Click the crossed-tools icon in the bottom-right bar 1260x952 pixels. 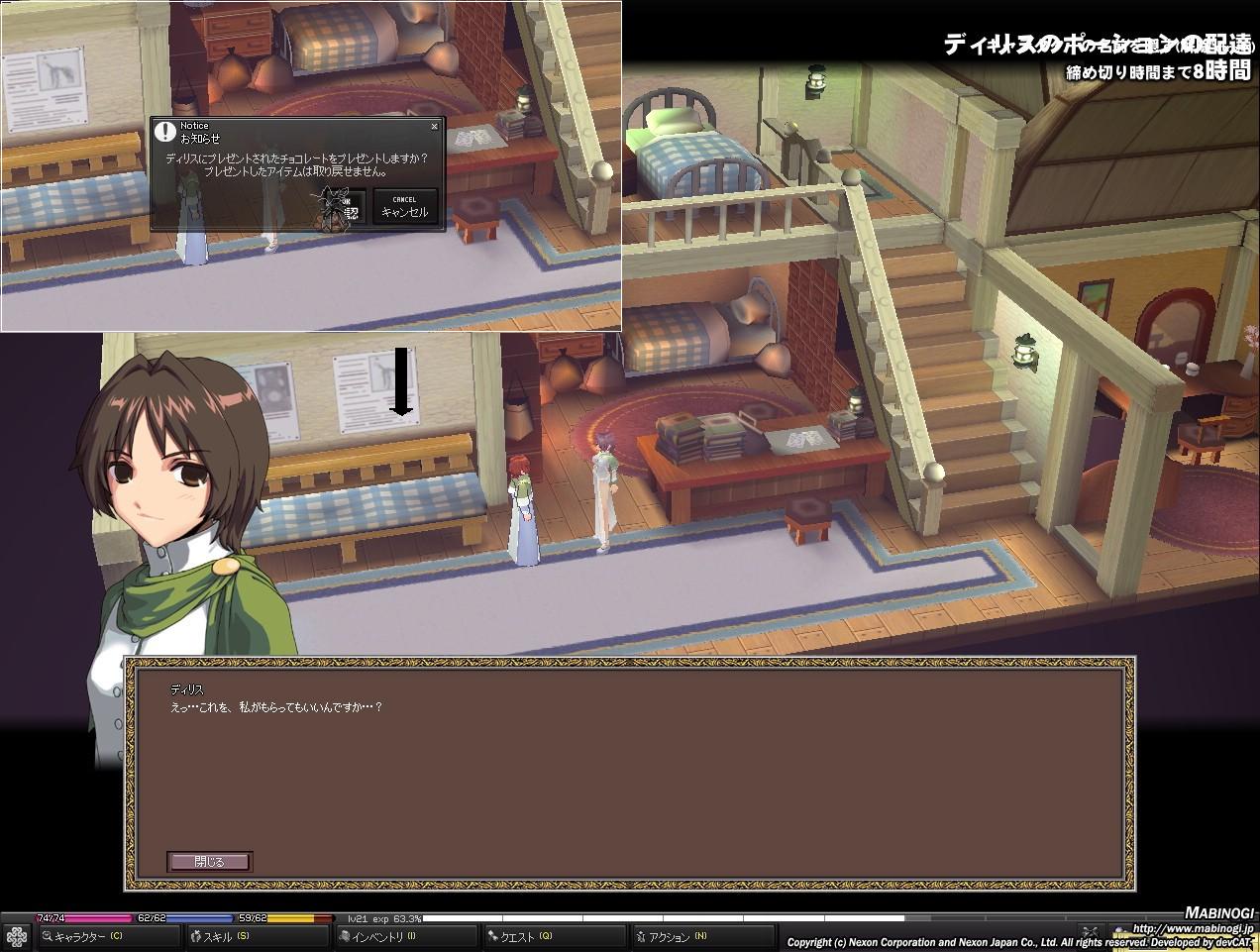1091,932
